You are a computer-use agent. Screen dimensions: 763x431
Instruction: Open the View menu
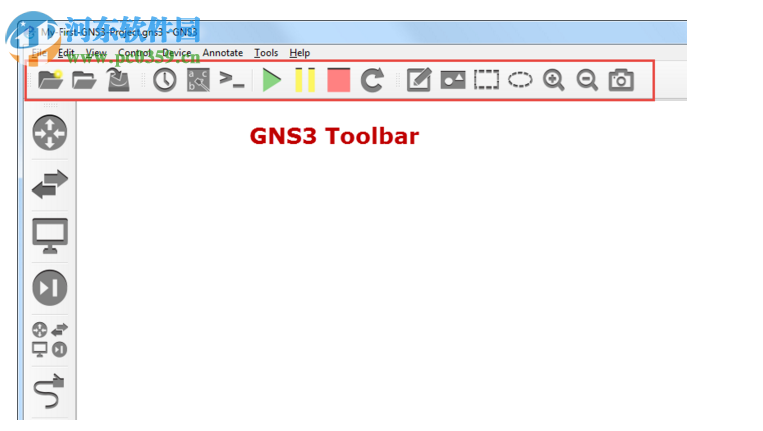[96, 53]
